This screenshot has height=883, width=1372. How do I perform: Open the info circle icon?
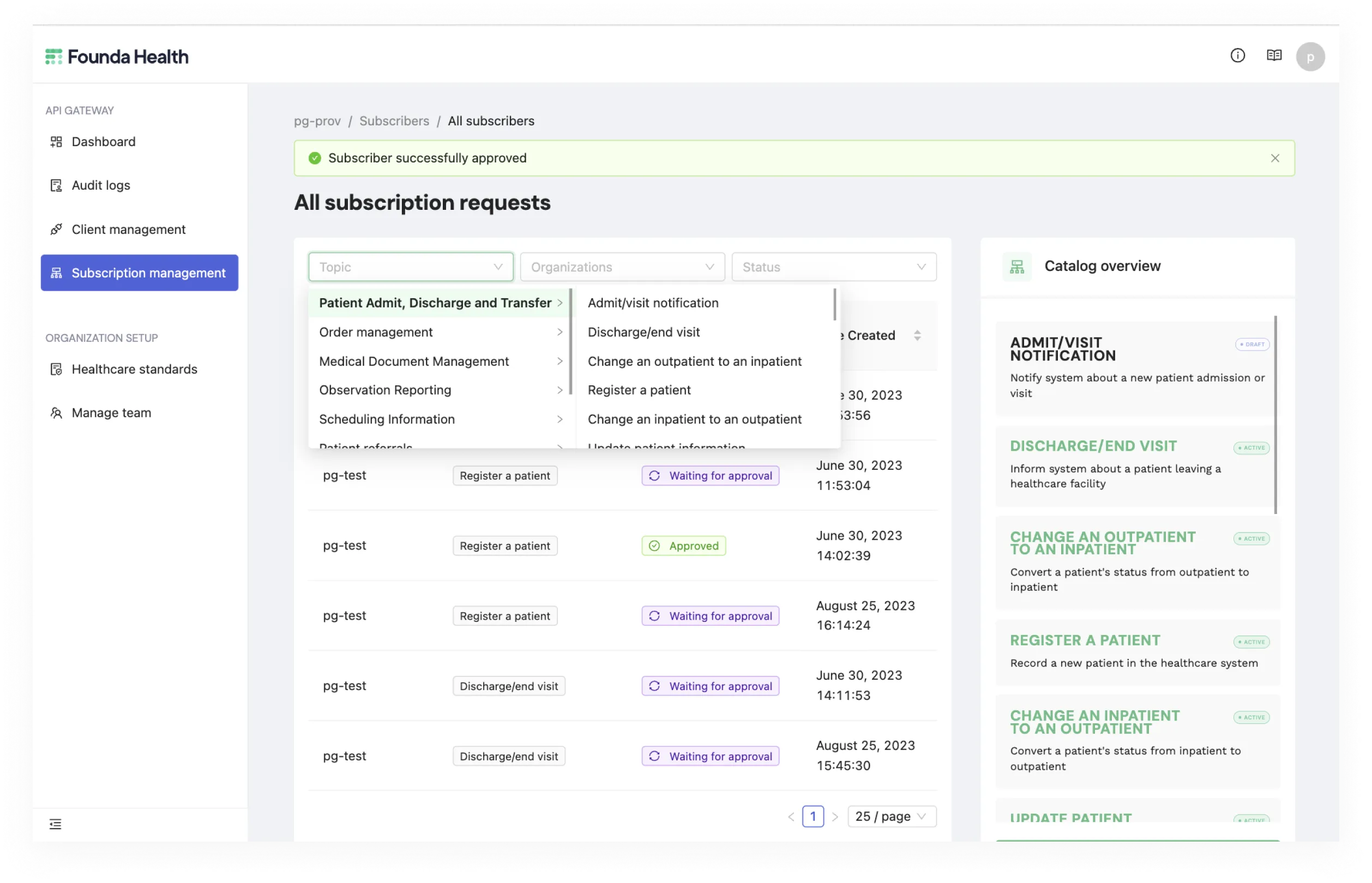click(x=1237, y=56)
